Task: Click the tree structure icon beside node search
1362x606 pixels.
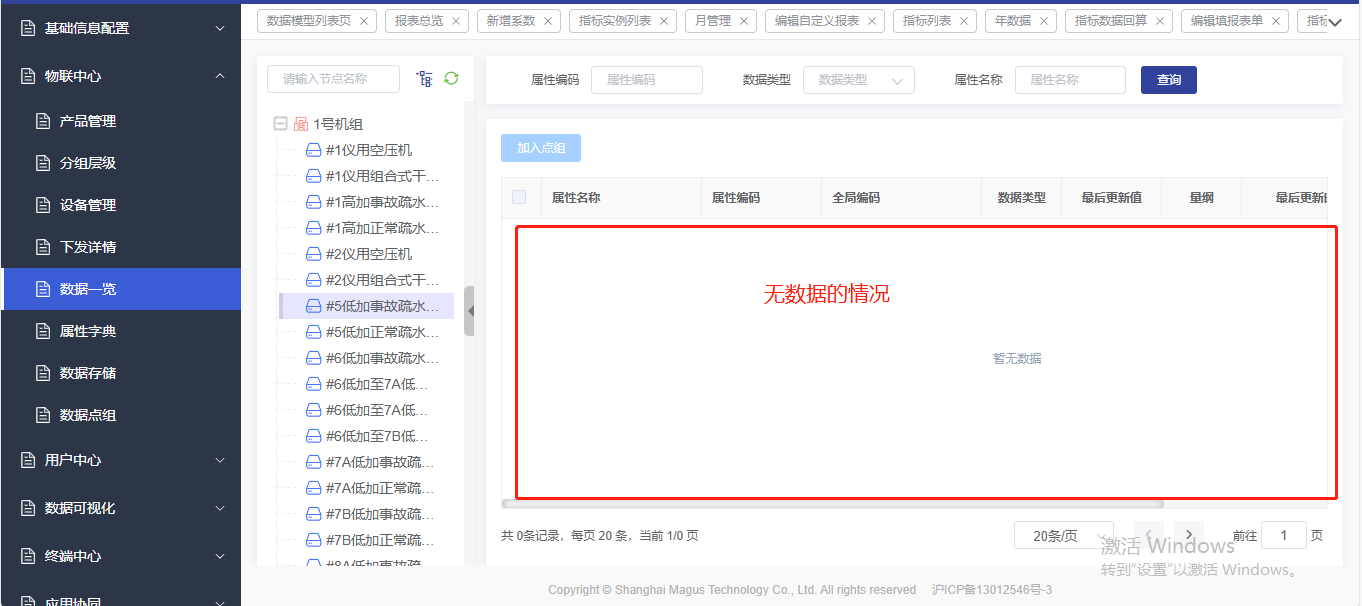Action: point(425,79)
